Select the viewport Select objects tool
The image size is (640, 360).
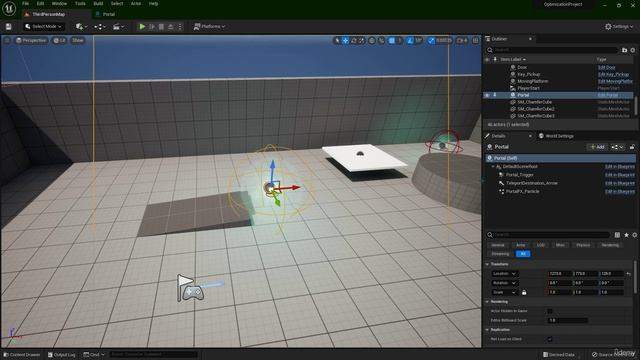[x=337, y=40]
